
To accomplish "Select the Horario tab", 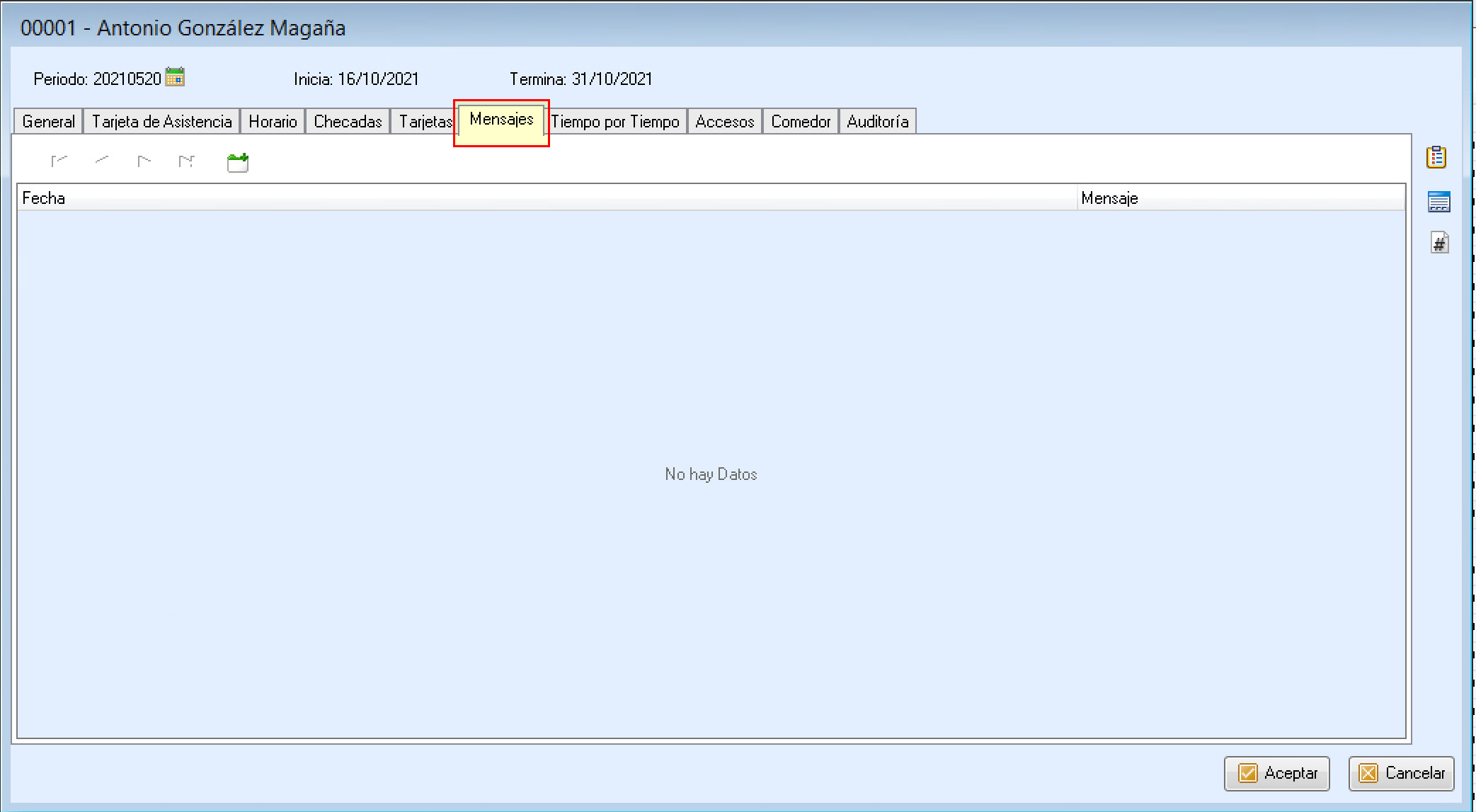I will [x=273, y=122].
